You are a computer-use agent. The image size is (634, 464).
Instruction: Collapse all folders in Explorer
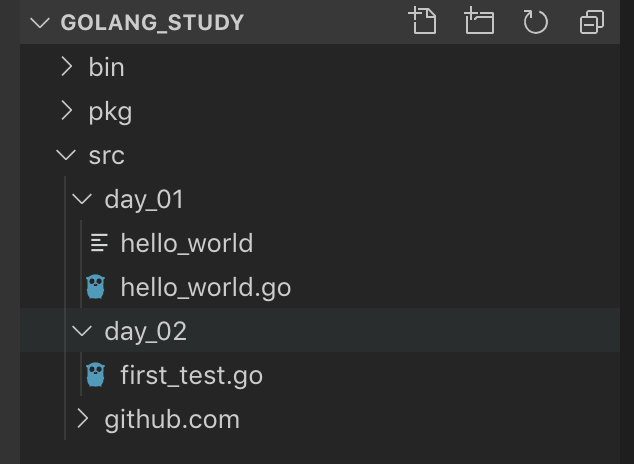592,21
